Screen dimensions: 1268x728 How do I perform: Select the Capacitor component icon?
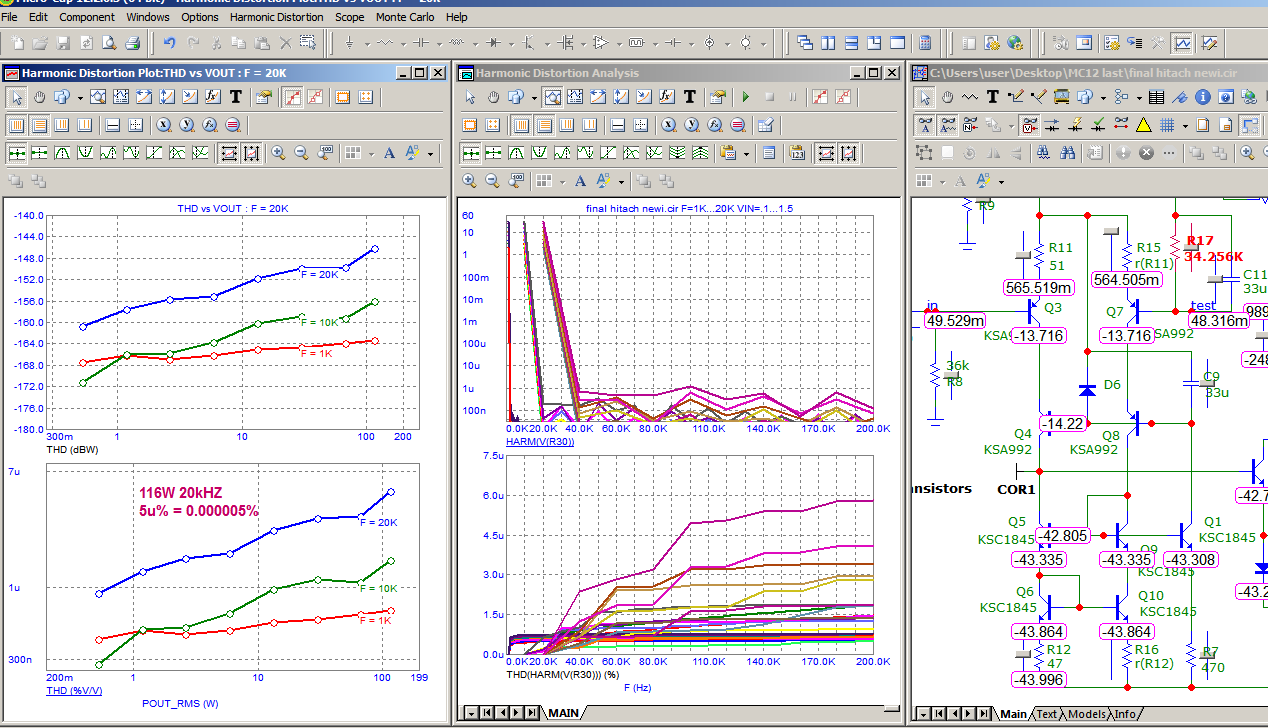click(420, 43)
